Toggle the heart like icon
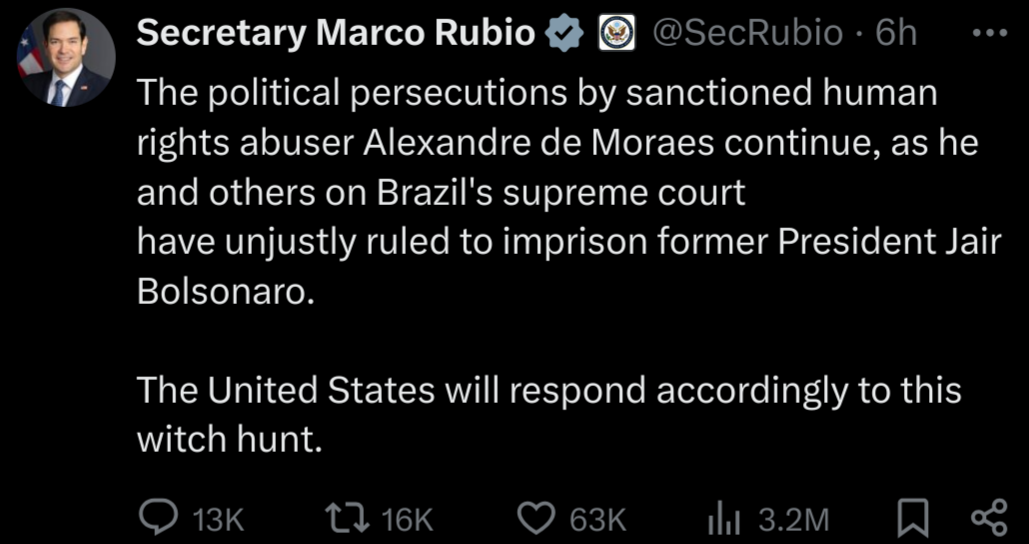The image size is (1029, 544). click(537, 518)
